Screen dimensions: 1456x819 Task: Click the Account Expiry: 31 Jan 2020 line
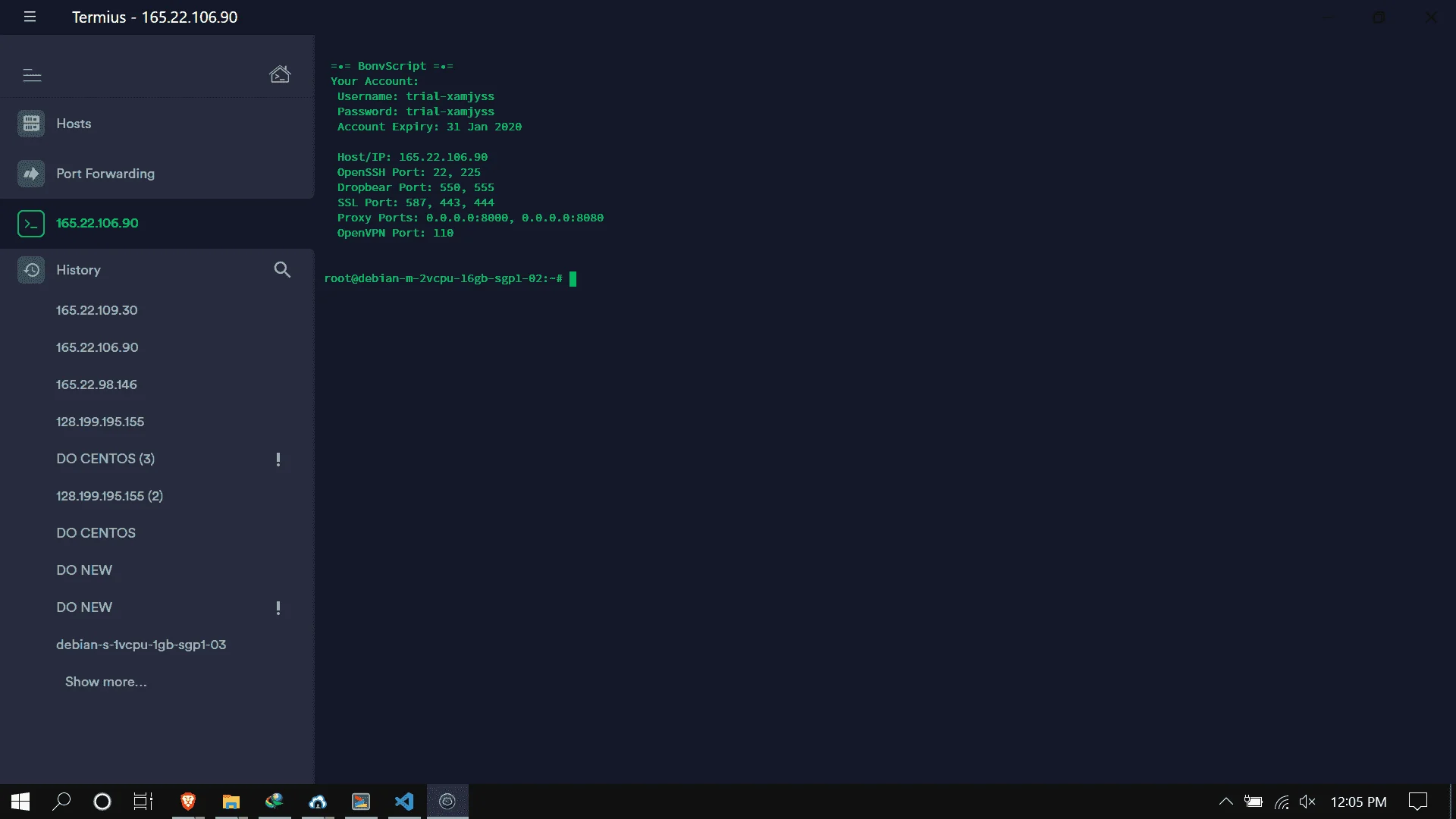coord(429,127)
